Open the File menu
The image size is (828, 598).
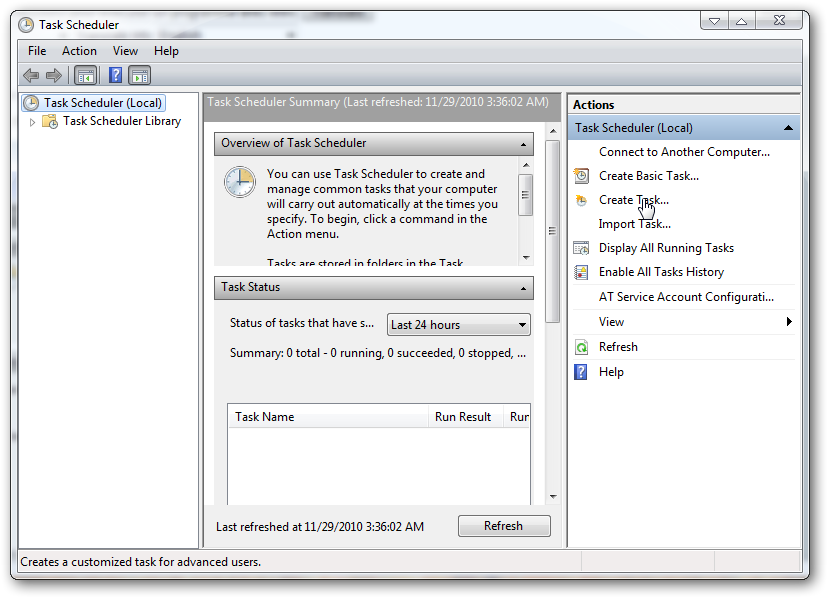tap(37, 51)
